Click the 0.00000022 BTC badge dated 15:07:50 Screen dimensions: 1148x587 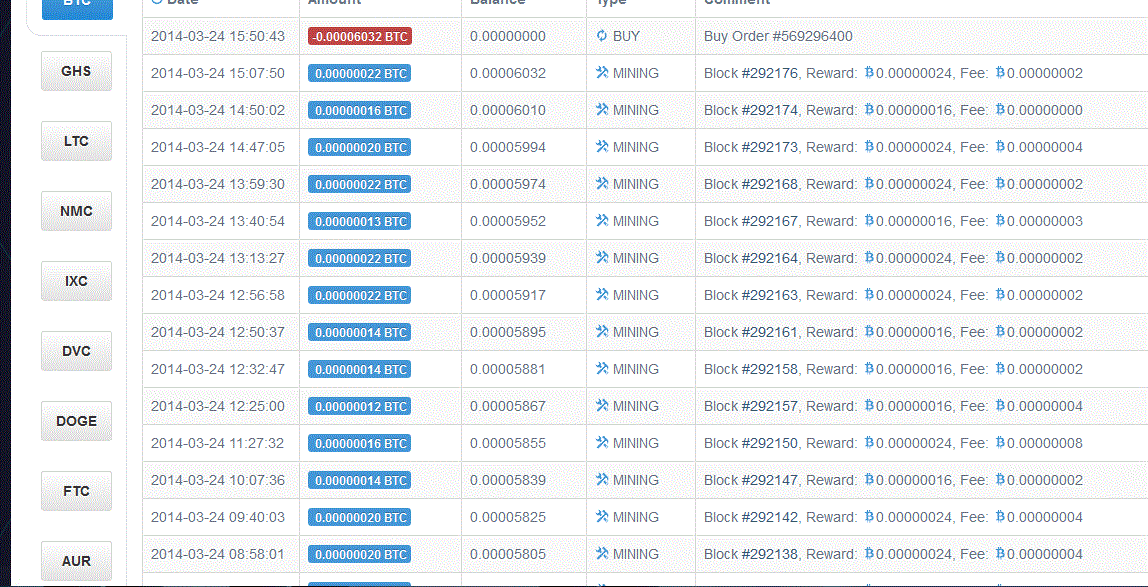[x=359, y=73]
